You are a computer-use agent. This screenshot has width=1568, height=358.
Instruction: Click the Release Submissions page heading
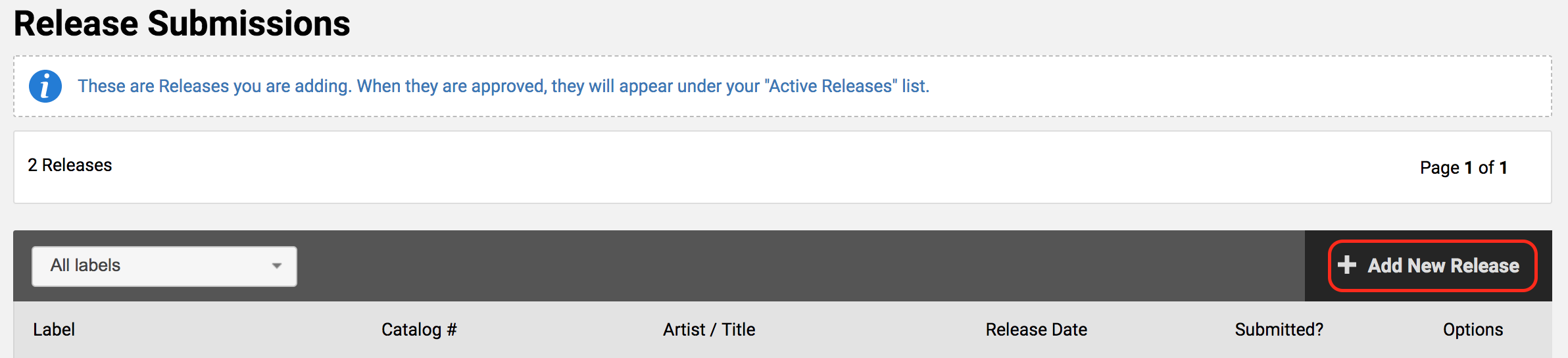pos(182,24)
